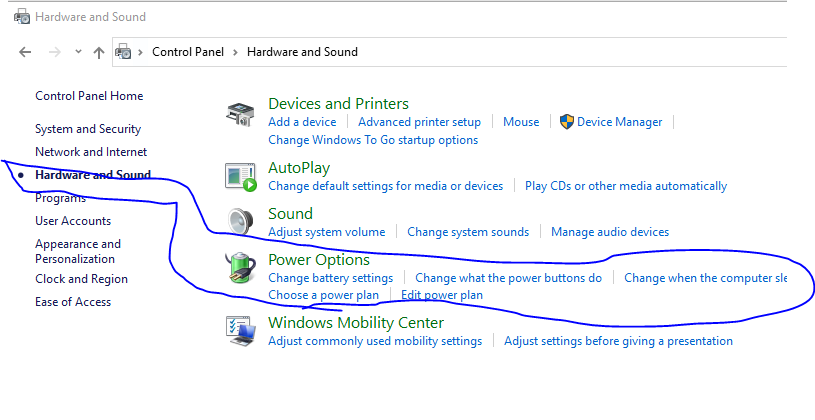Click Change when the computer sleeps

(705, 278)
